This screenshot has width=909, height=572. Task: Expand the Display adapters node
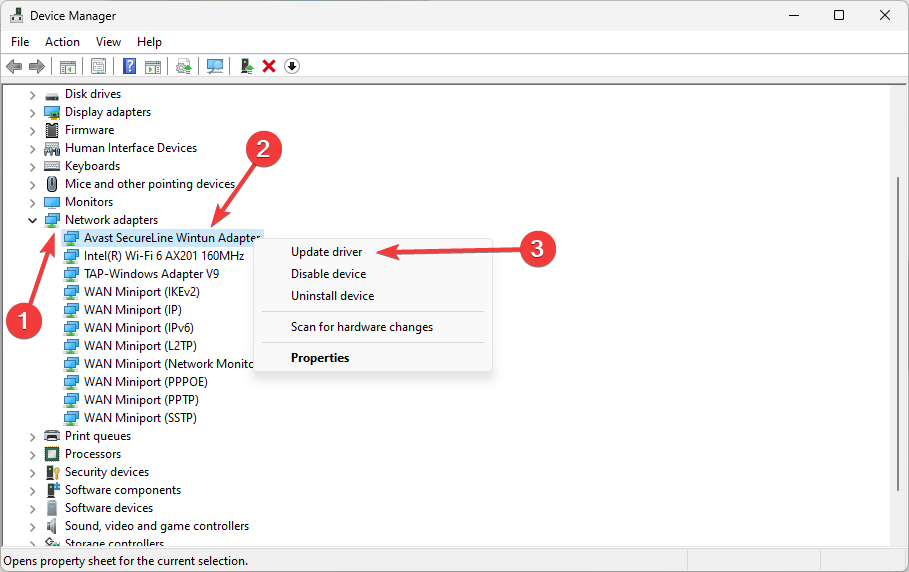pyautogui.click(x=32, y=113)
